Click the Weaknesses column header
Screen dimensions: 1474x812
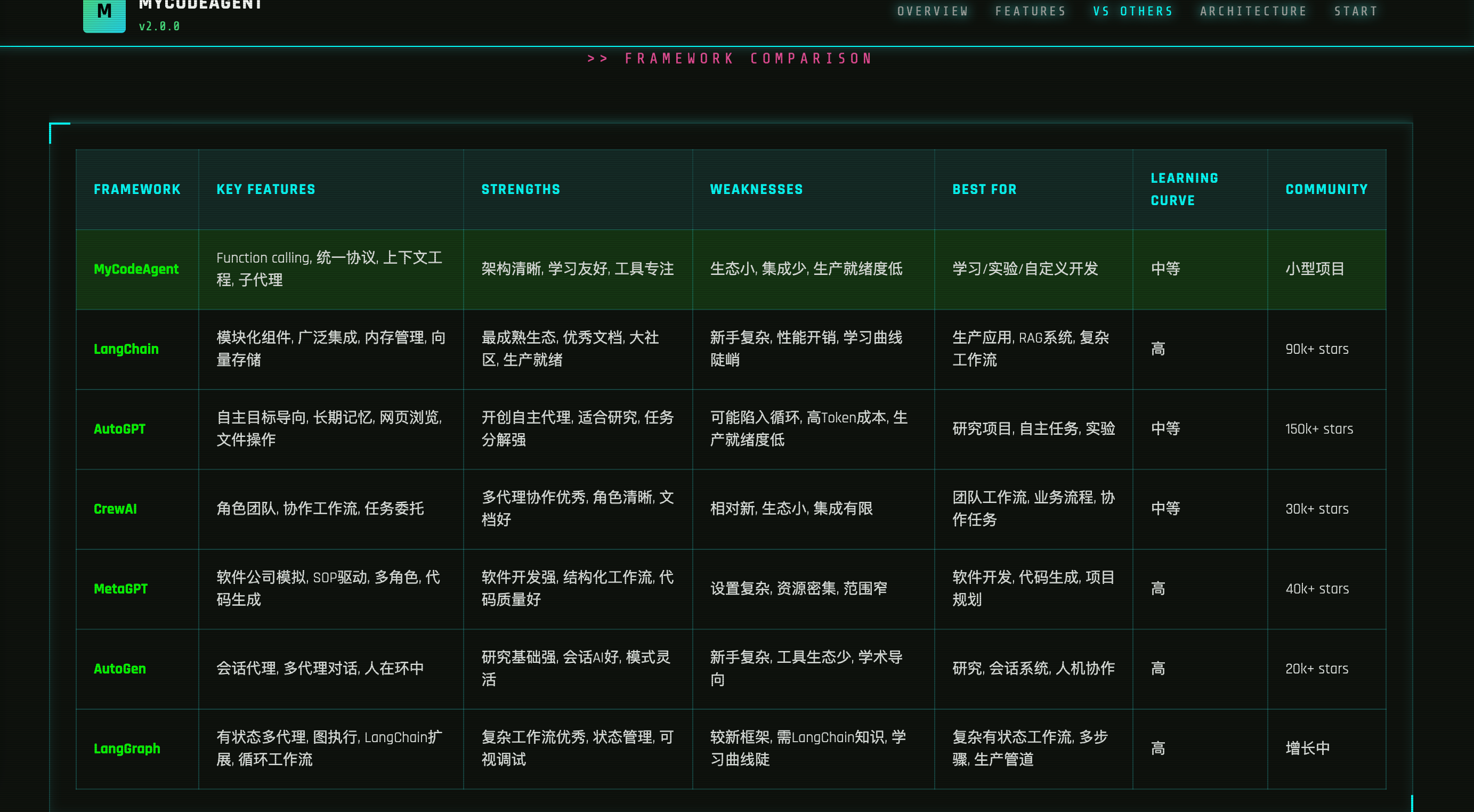click(756, 189)
